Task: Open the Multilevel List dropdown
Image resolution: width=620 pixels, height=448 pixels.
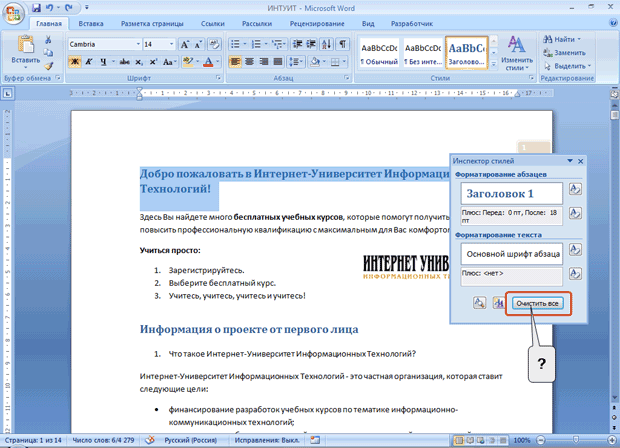Action: coord(279,44)
